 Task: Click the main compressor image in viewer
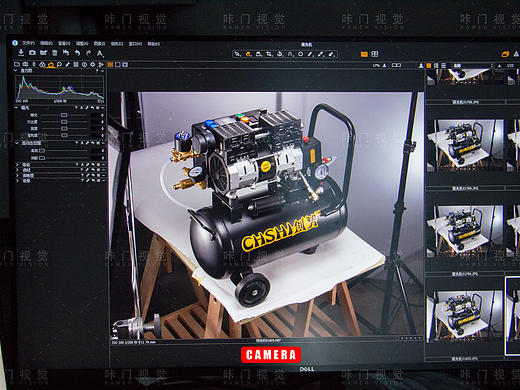[x=266, y=215]
